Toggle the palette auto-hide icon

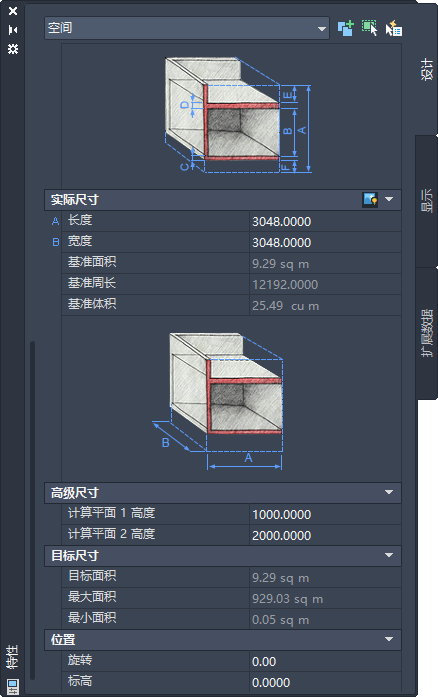[x=13, y=30]
